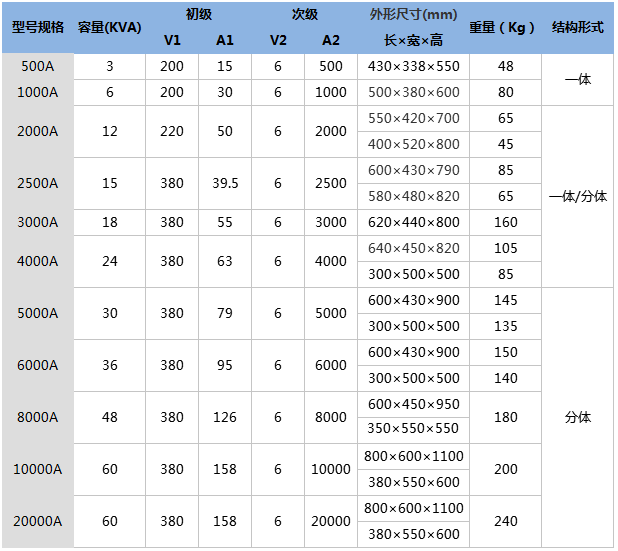Select the 8000A model cell

[x=38, y=417]
